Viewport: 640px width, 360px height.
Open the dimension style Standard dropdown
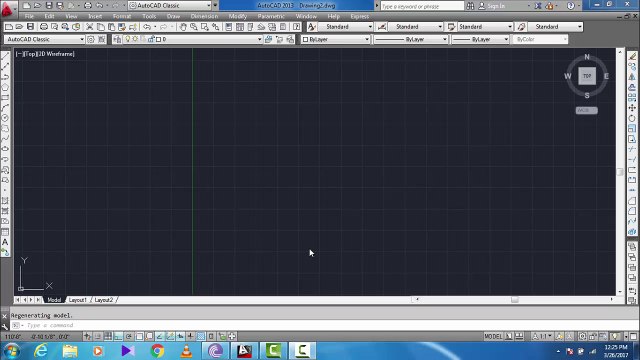(416, 27)
